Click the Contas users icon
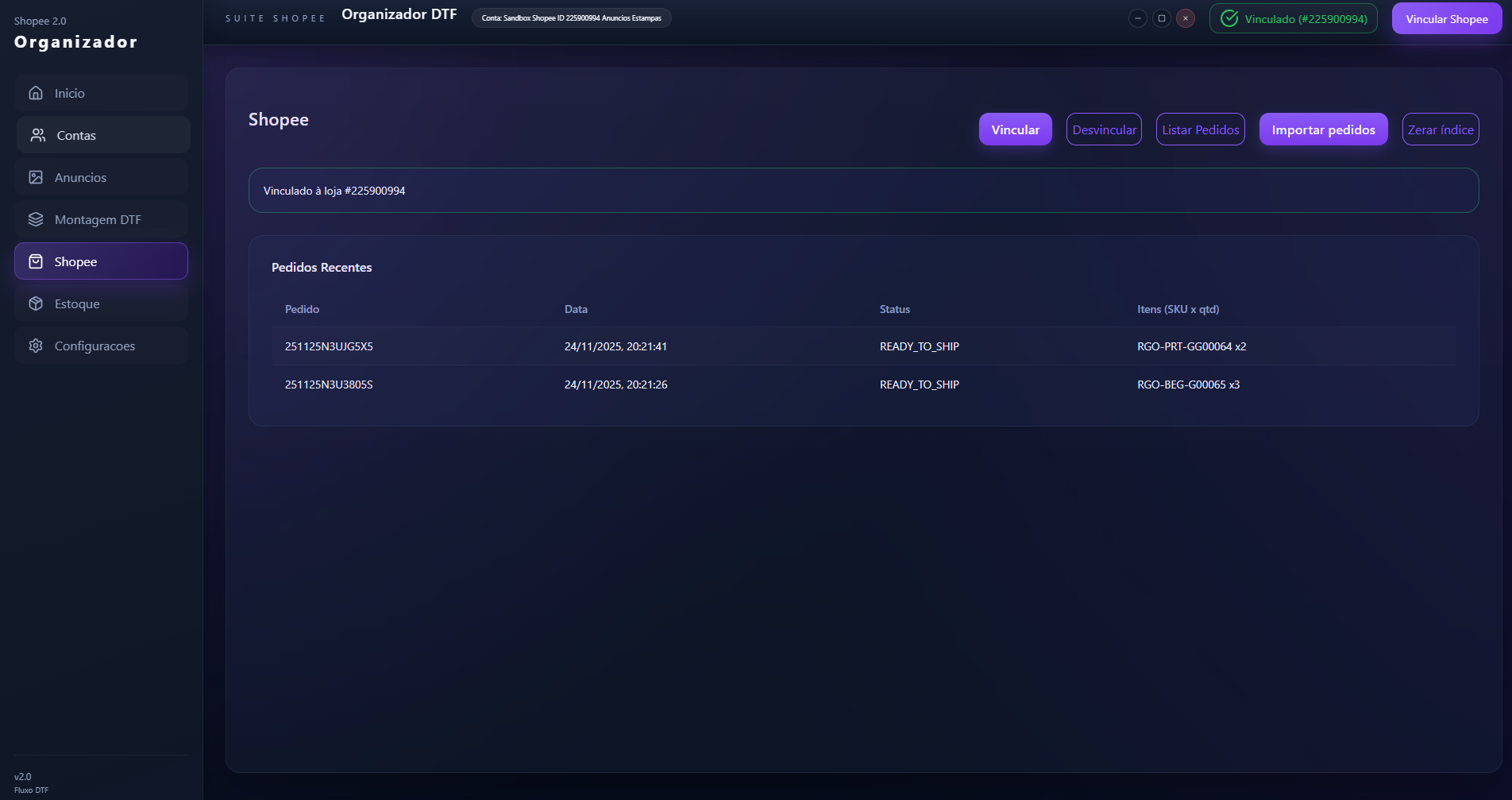Image resolution: width=1512 pixels, height=800 pixels. pyautogui.click(x=38, y=135)
